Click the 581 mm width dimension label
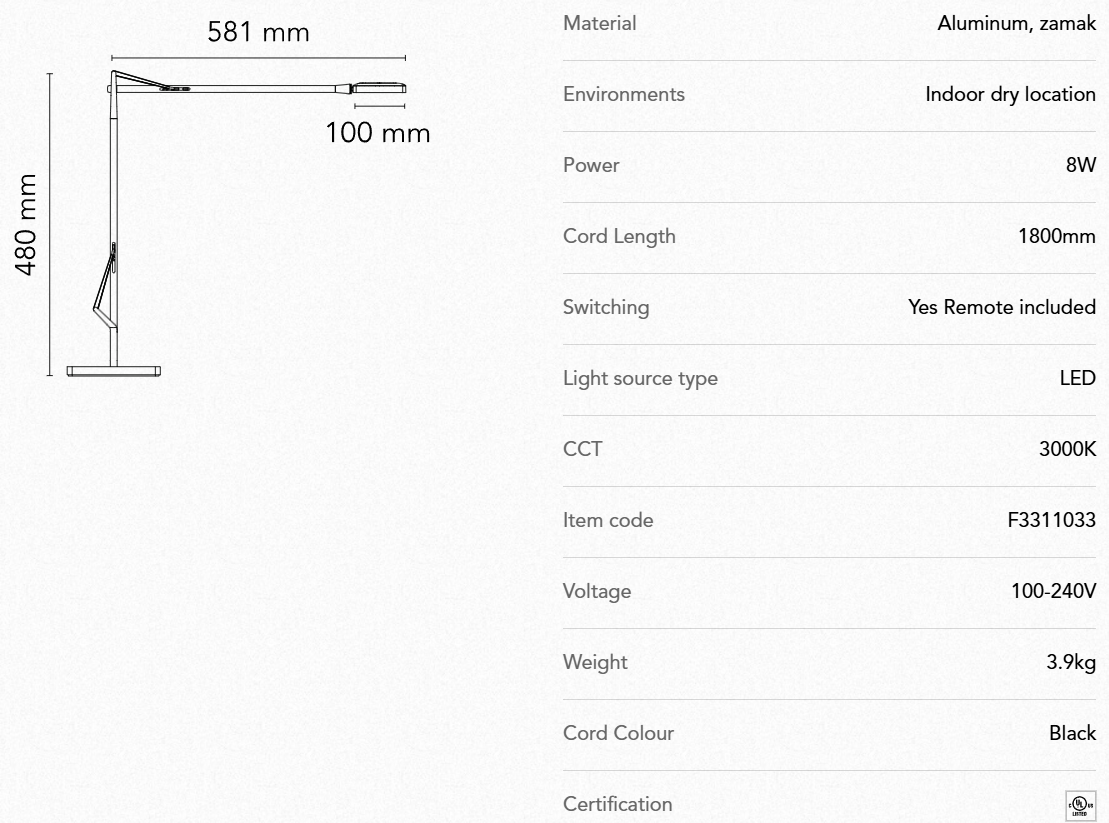The width and height of the screenshot is (1109, 823). (x=258, y=32)
